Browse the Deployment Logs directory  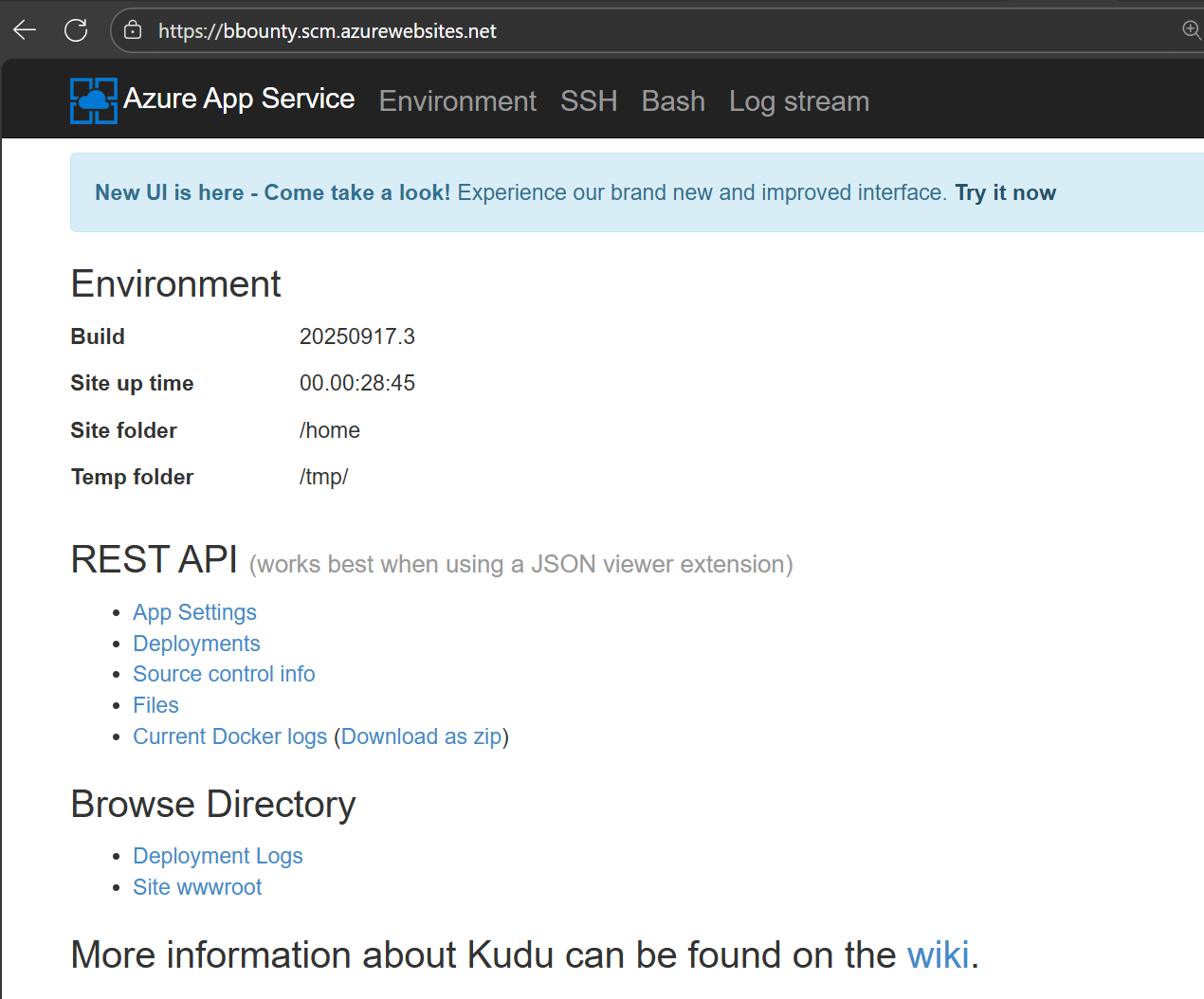pos(217,856)
